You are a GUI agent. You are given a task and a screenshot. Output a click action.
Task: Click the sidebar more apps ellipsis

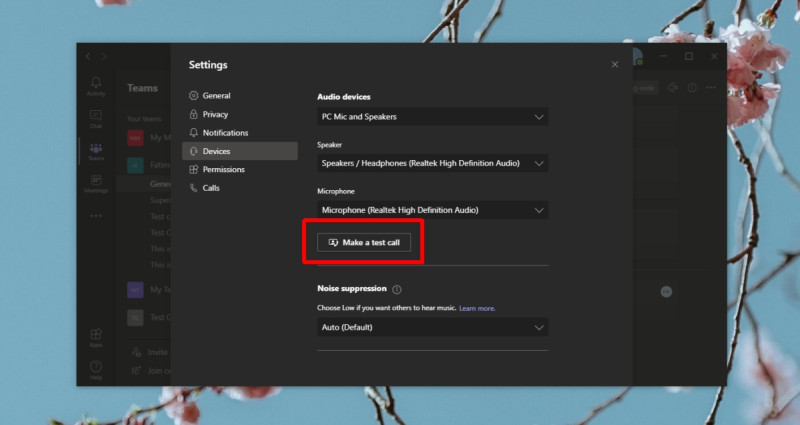96,216
